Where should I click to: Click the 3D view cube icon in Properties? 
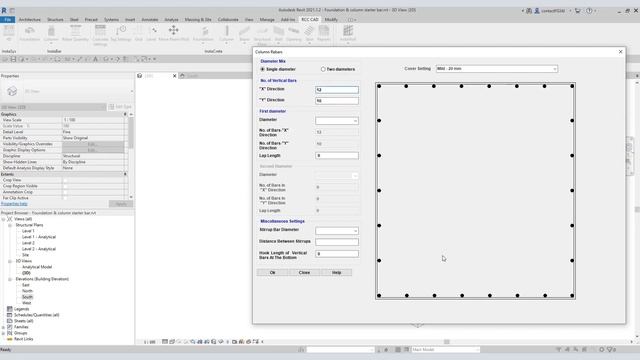[12, 91]
